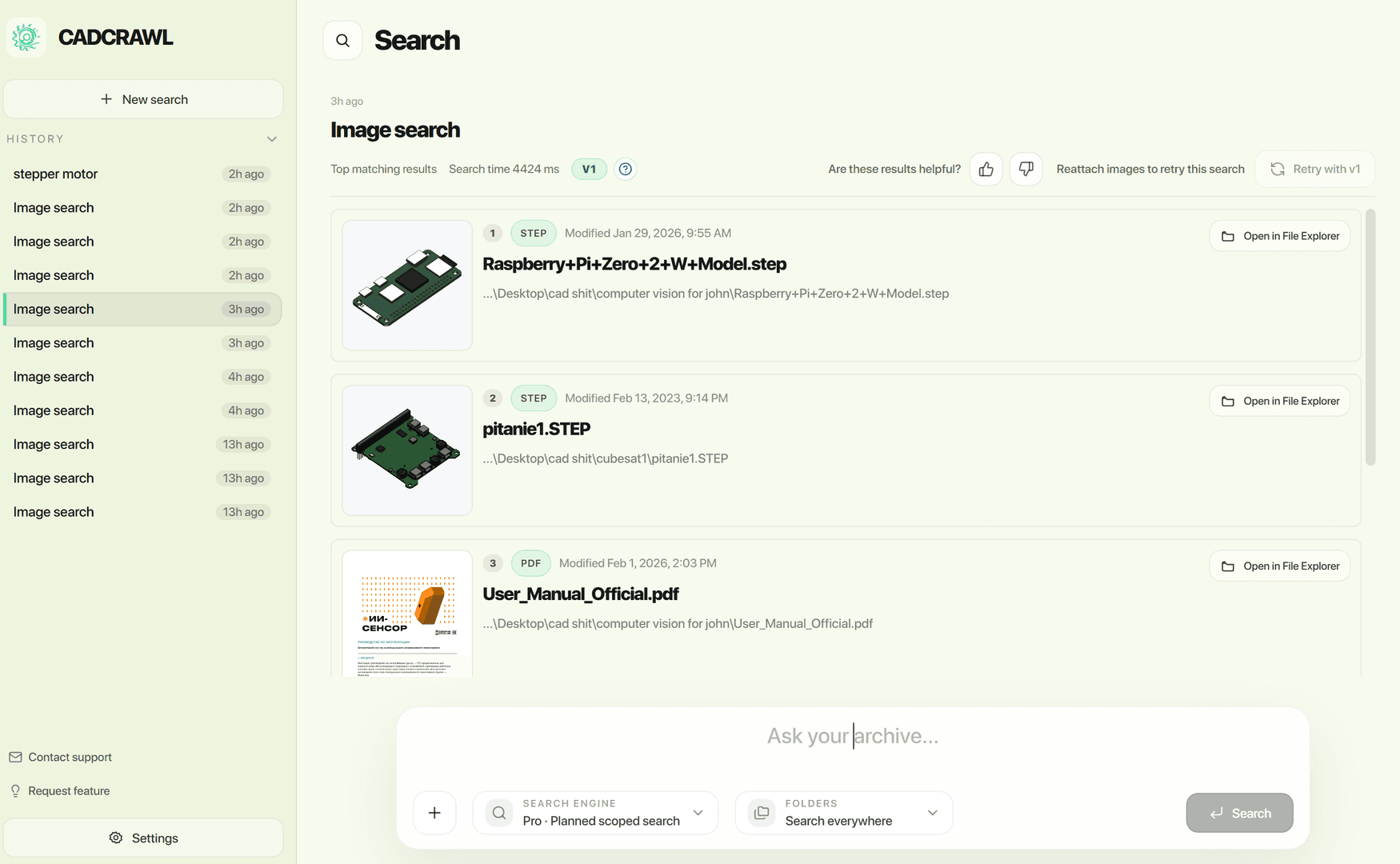Give thumbs up for these results

(986, 169)
